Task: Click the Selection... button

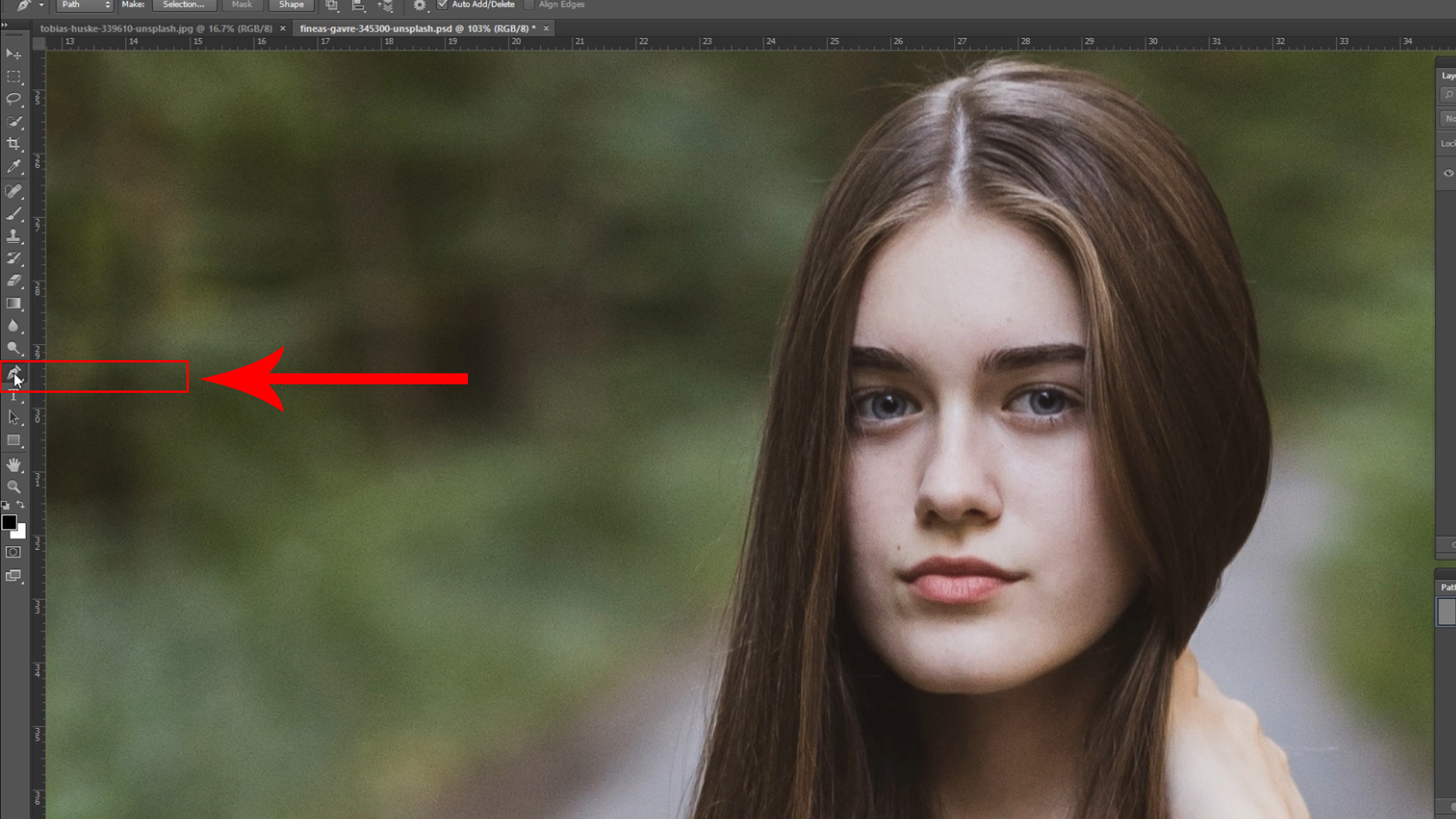Action: (x=184, y=5)
